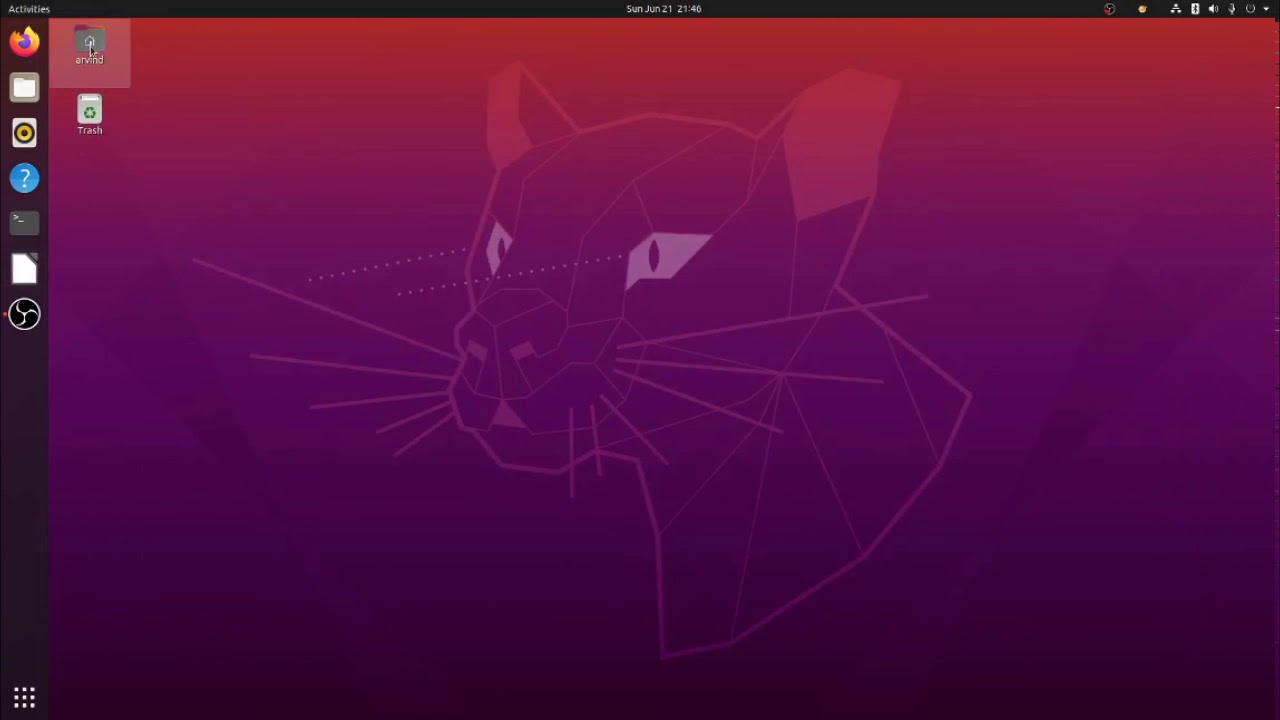Screen dimensions: 1280x720
Task: Expand the system menu arrow
Action: click(x=1266, y=9)
